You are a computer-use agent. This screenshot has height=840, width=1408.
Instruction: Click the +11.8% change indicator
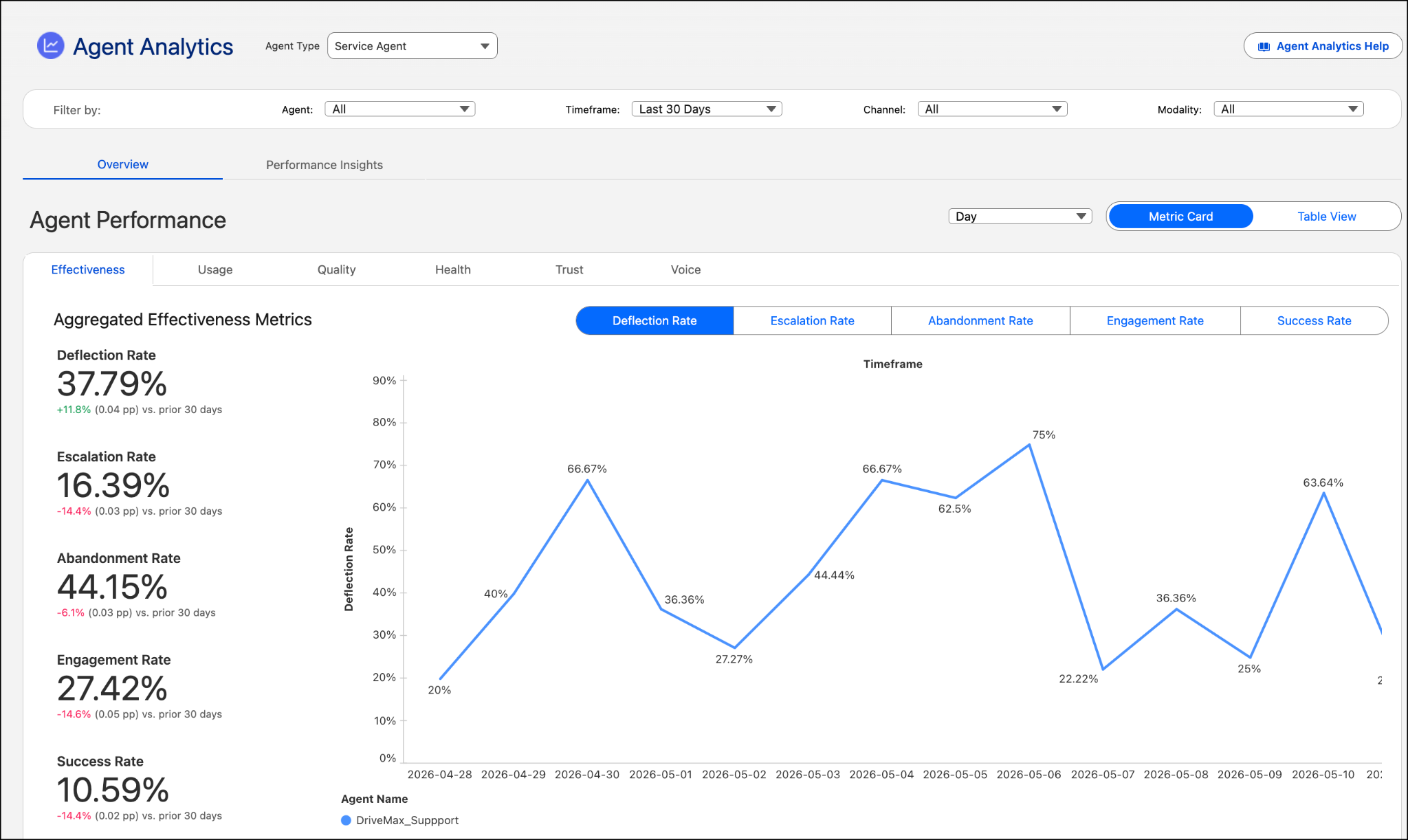tap(74, 410)
